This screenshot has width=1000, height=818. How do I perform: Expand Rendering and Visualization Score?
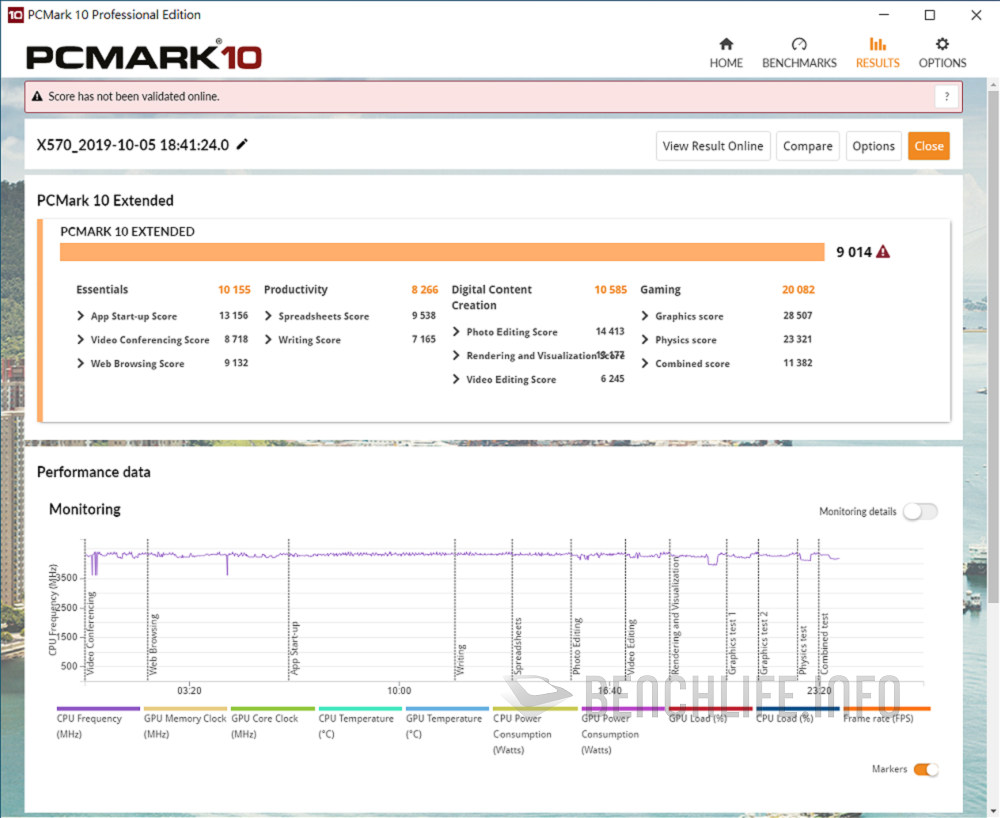tap(456, 355)
